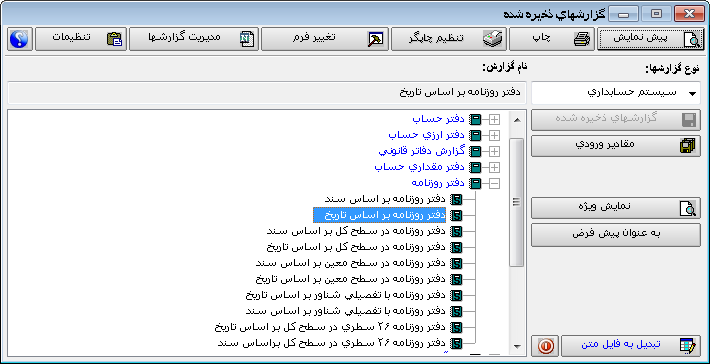Screen dimensions: 710x364
Task: Select دفتر روزنامه در سطح کل بر اساس تاریخ
Action: pyautogui.click(x=357, y=247)
